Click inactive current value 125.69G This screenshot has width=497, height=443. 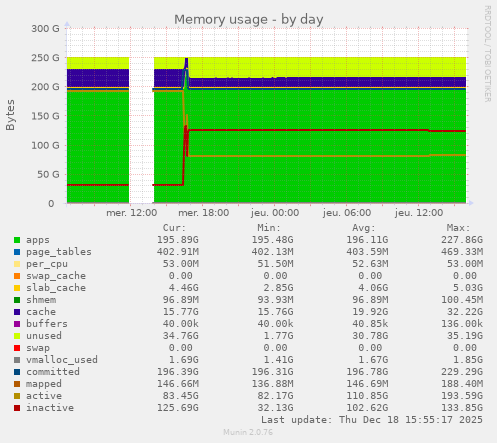(178, 408)
